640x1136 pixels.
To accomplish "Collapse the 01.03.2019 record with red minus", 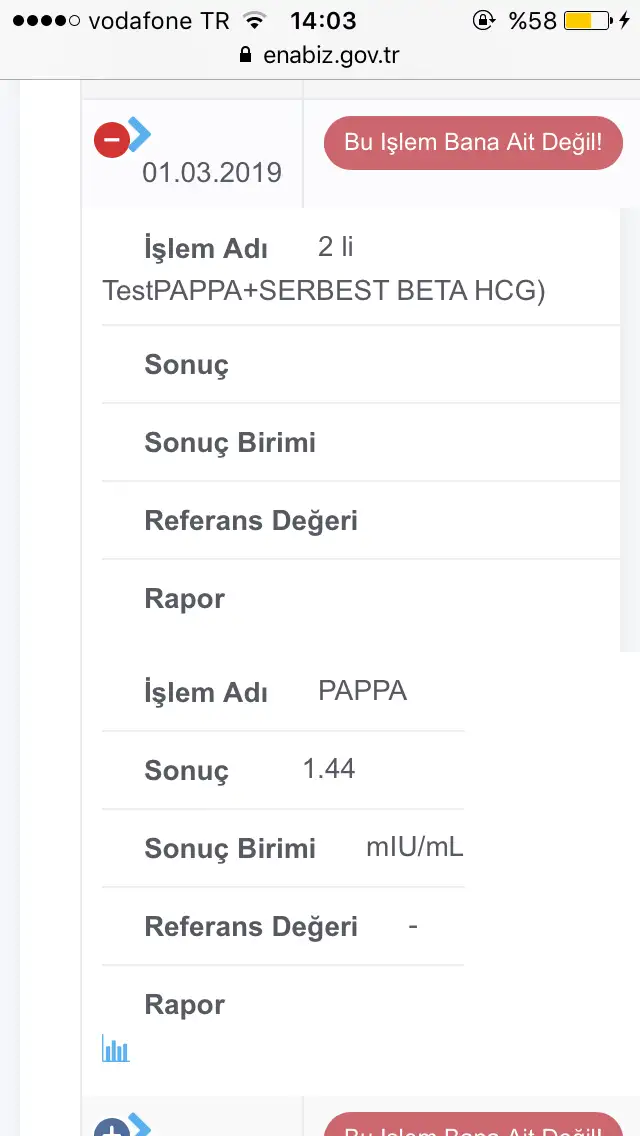I will pos(111,140).
